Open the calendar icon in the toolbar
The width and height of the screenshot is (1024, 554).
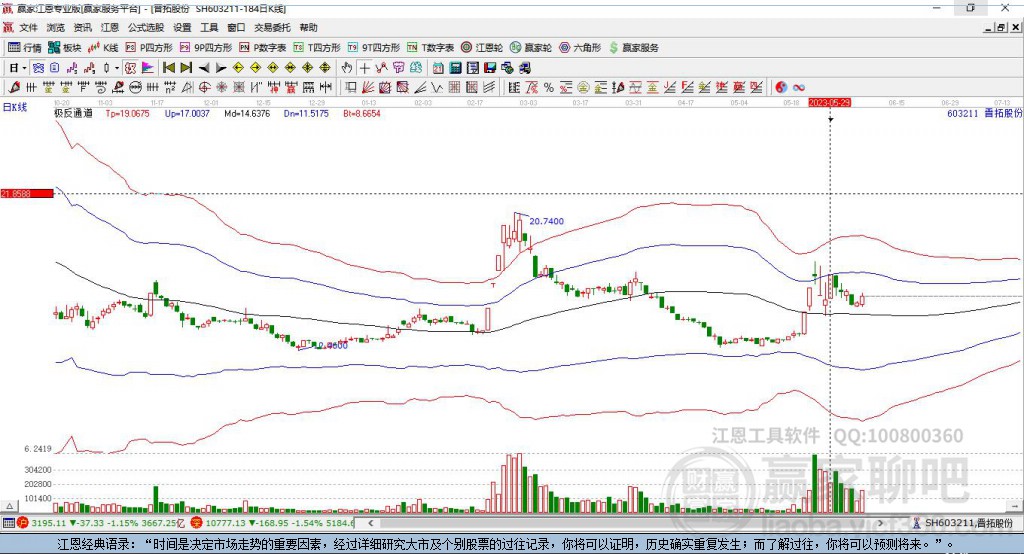(438, 68)
